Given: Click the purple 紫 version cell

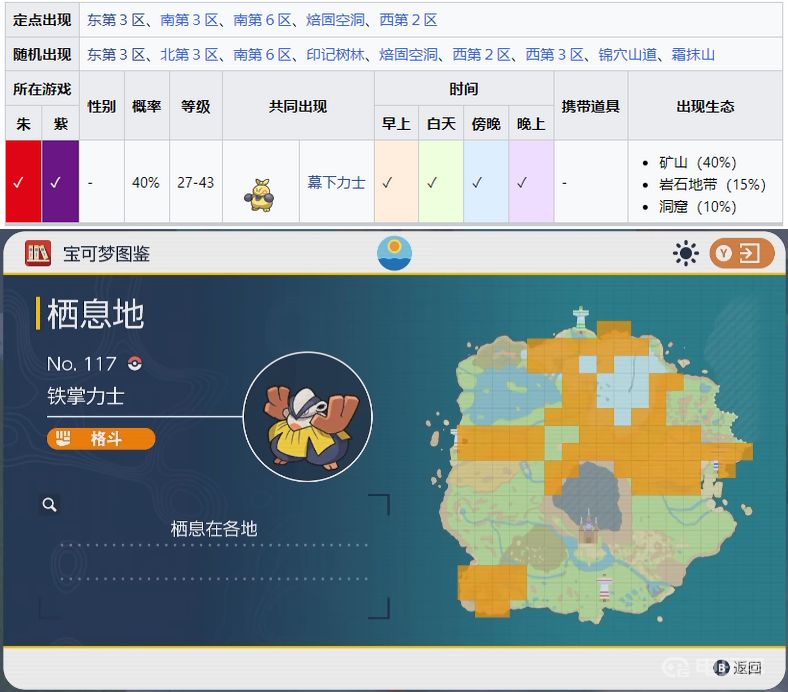Looking at the screenshot, I should pyautogui.click(x=60, y=181).
